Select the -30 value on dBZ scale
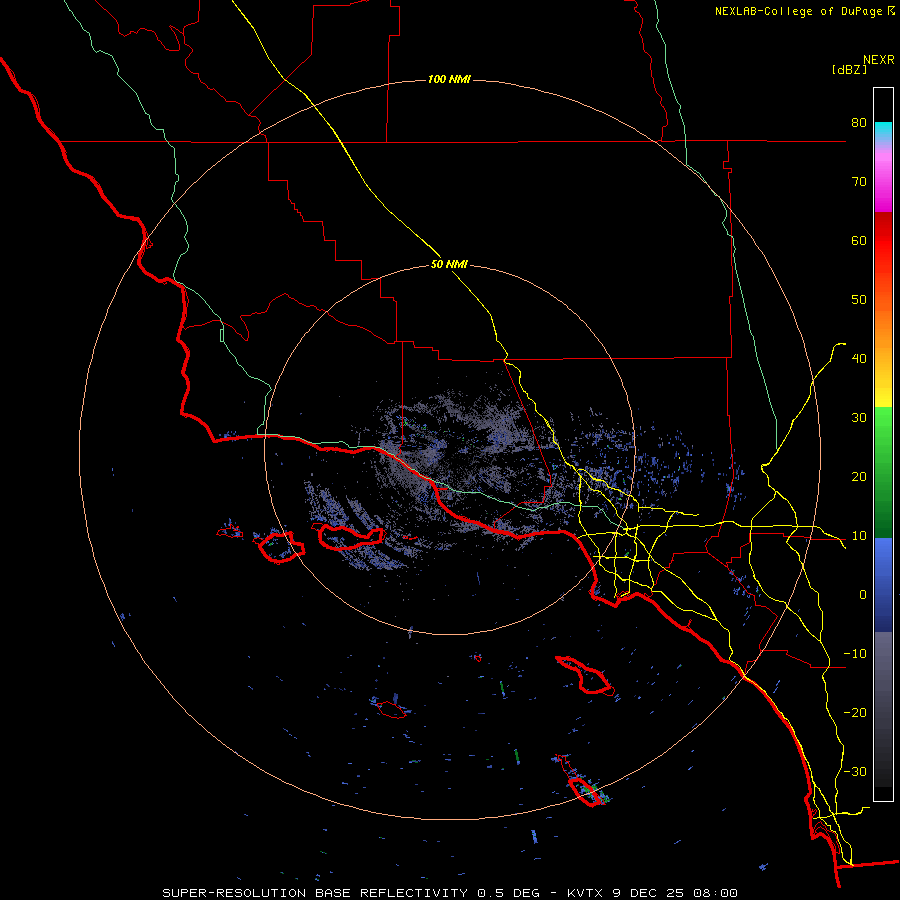The width and height of the screenshot is (900, 900). click(x=855, y=771)
